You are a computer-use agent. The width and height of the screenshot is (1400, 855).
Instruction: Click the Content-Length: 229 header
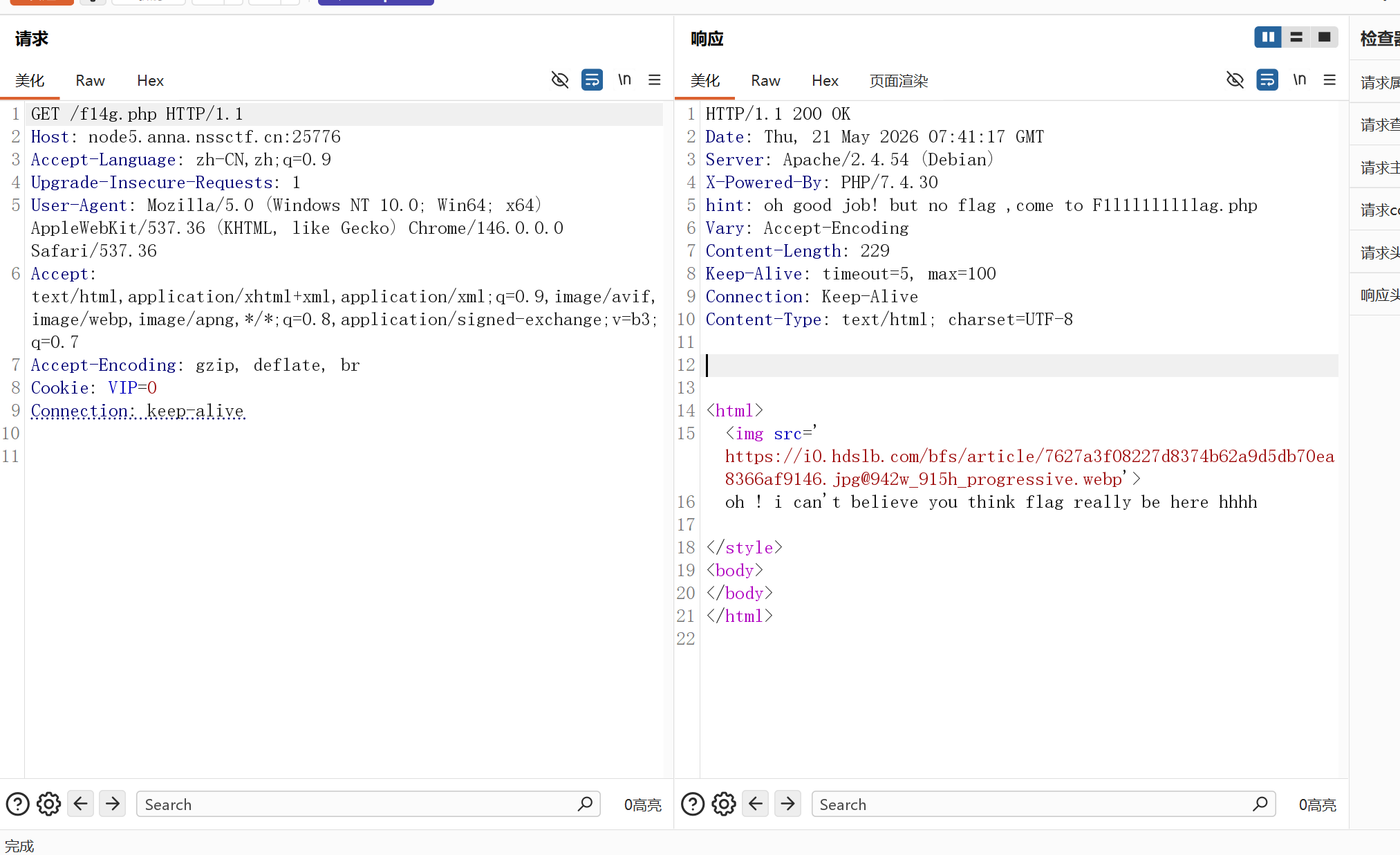(x=797, y=251)
